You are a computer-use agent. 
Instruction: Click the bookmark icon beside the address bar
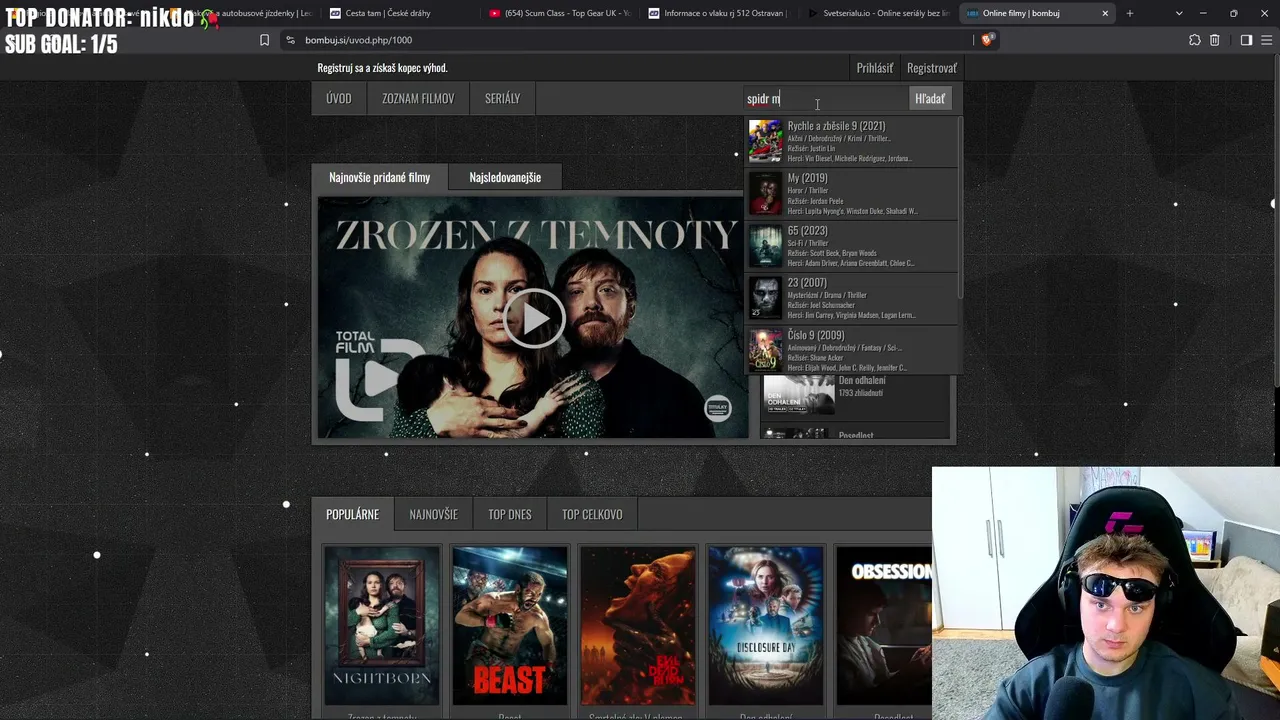(264, 40)
